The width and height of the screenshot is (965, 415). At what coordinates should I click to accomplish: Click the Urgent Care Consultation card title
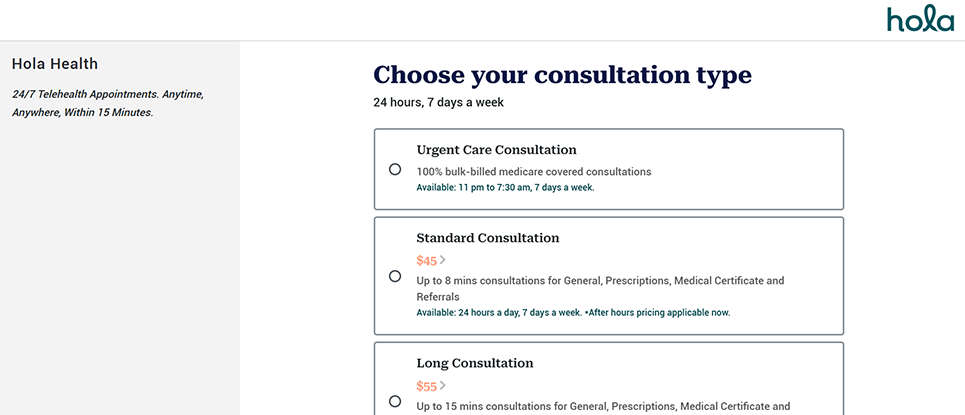point(496,150)
